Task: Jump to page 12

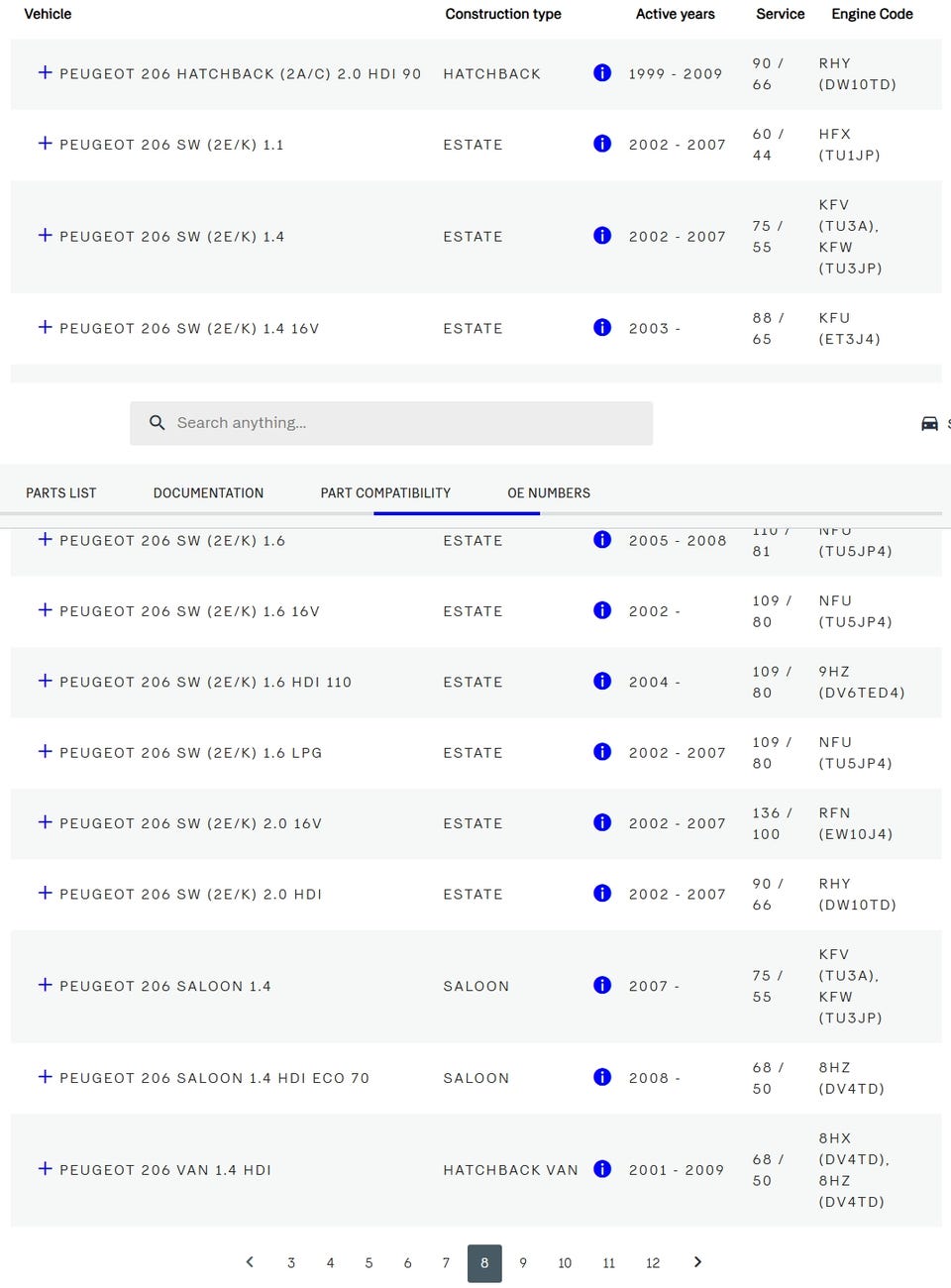Action: tap(653, 1263)
